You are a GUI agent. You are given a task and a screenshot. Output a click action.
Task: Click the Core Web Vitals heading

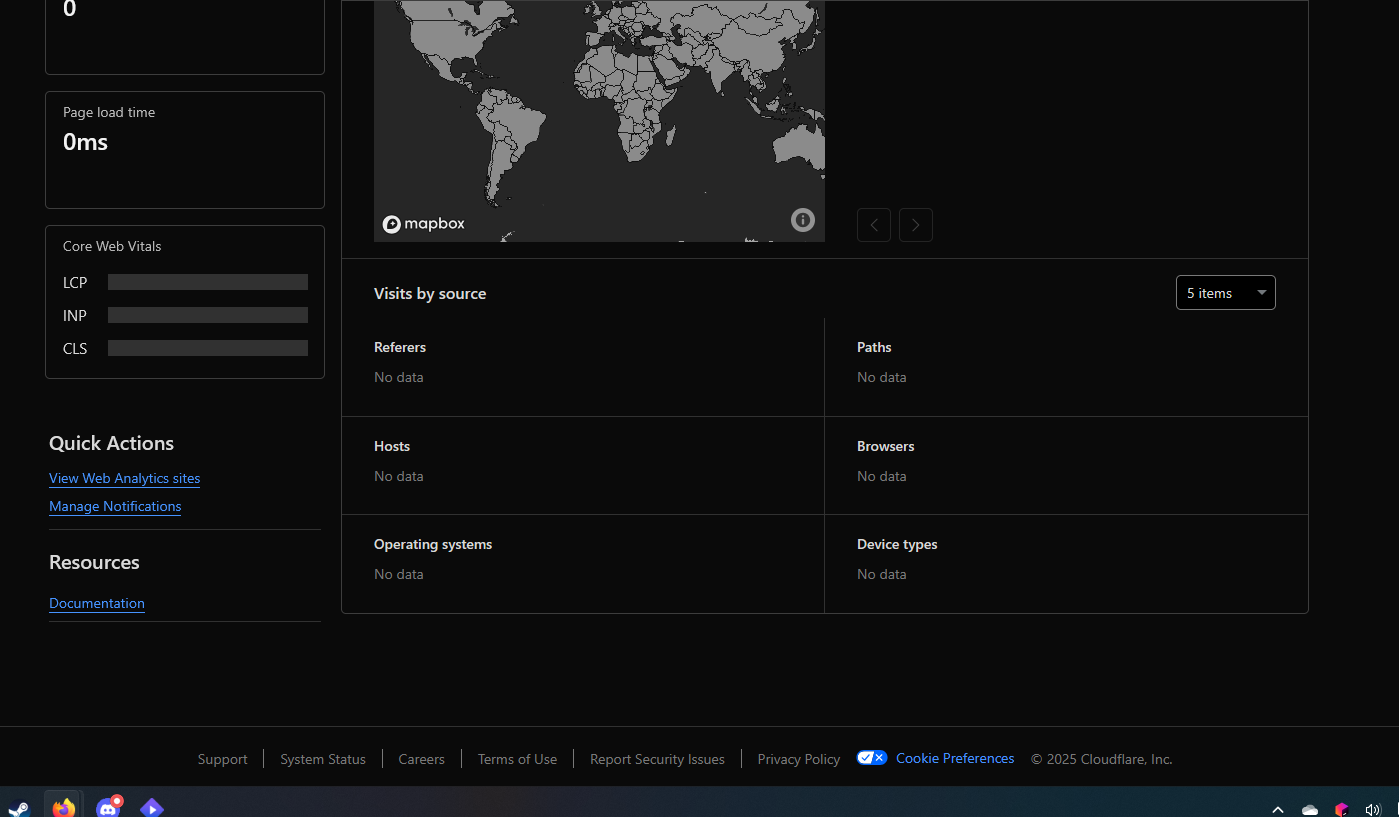tap(112, 246)
